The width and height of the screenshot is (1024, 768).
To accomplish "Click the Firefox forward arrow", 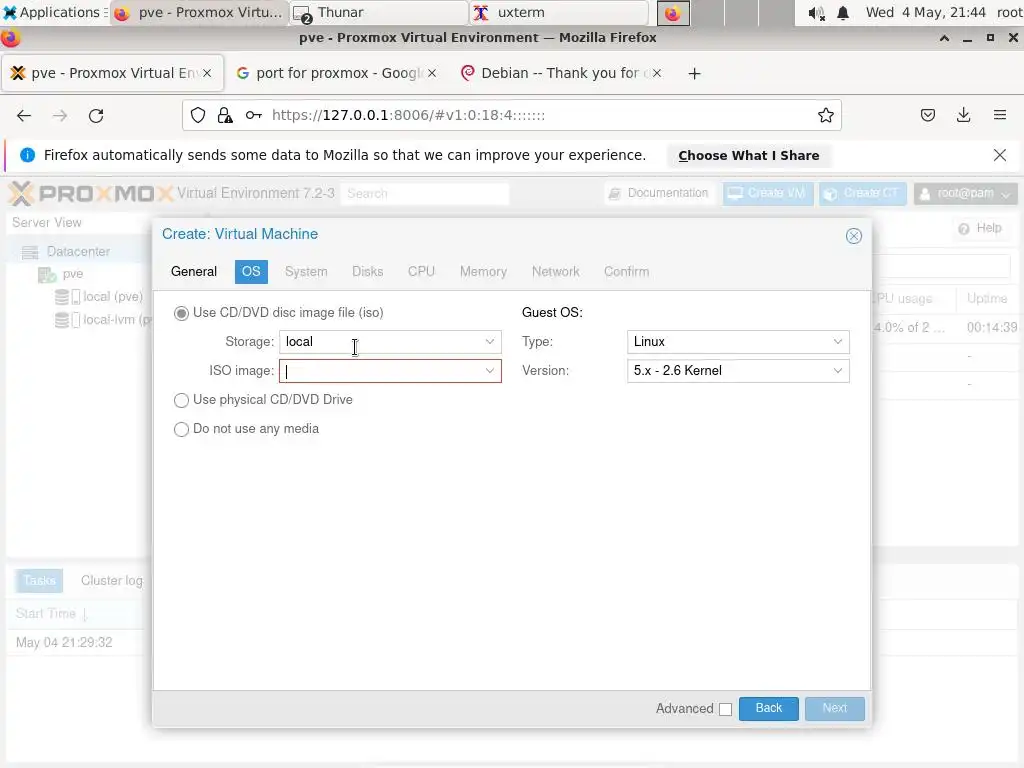I will 60,116.
